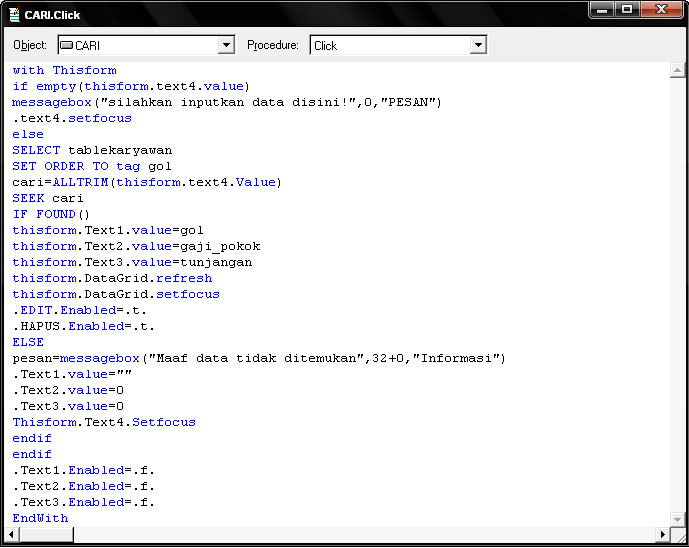Minimize the CARI.Click window
Image resolution: width=689 pixels, height=548 pixels.
coord(602,10)
